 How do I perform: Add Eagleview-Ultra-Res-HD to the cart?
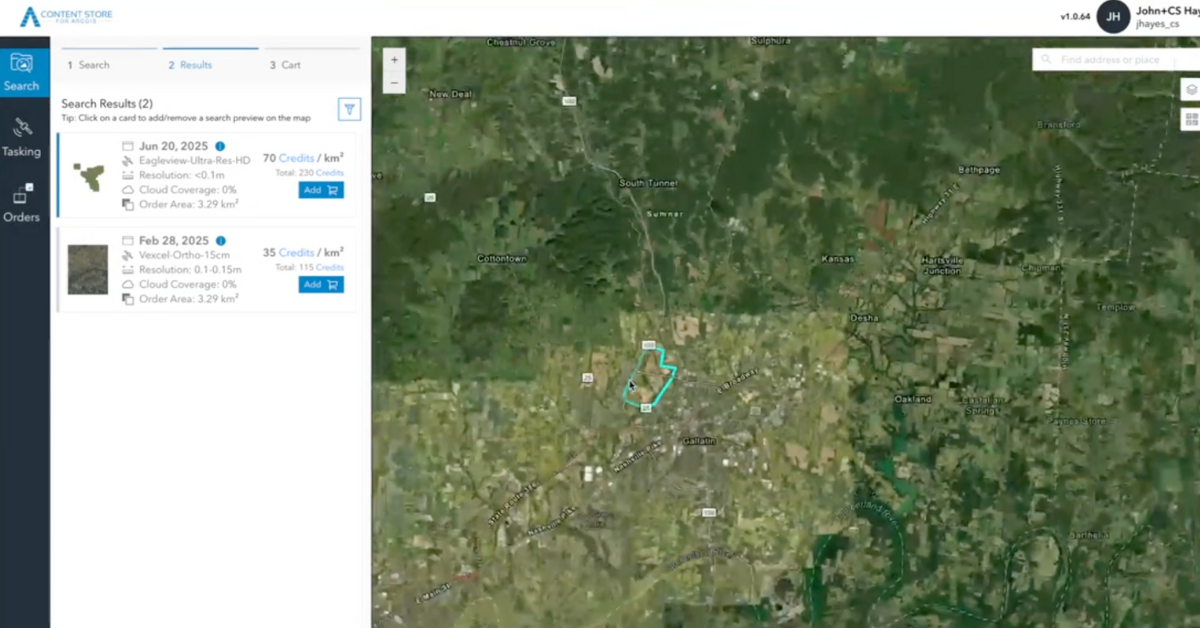pyautogui.click(x=321, y=189)
